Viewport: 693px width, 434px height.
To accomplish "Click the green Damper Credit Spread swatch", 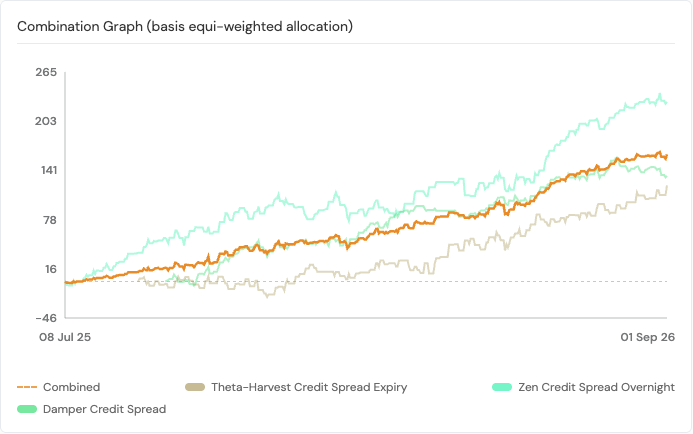I will (x=27, y=409).
